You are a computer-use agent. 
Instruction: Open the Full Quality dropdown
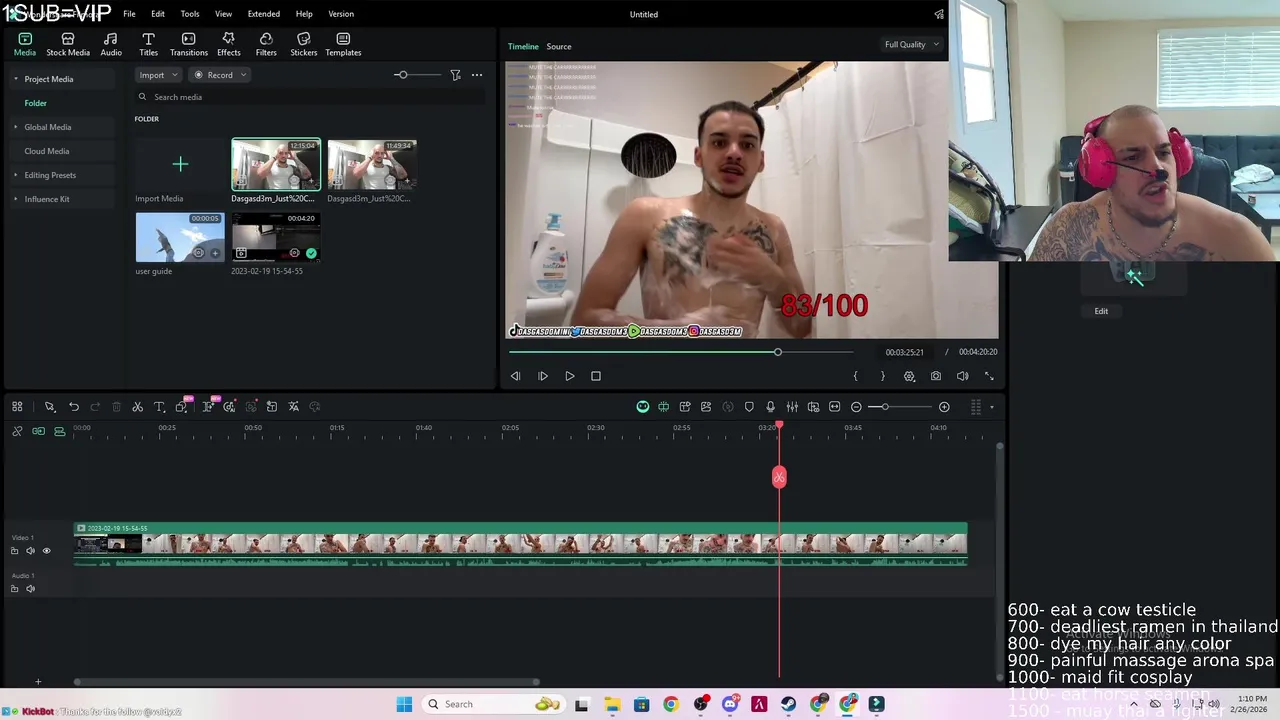(911, 44)
